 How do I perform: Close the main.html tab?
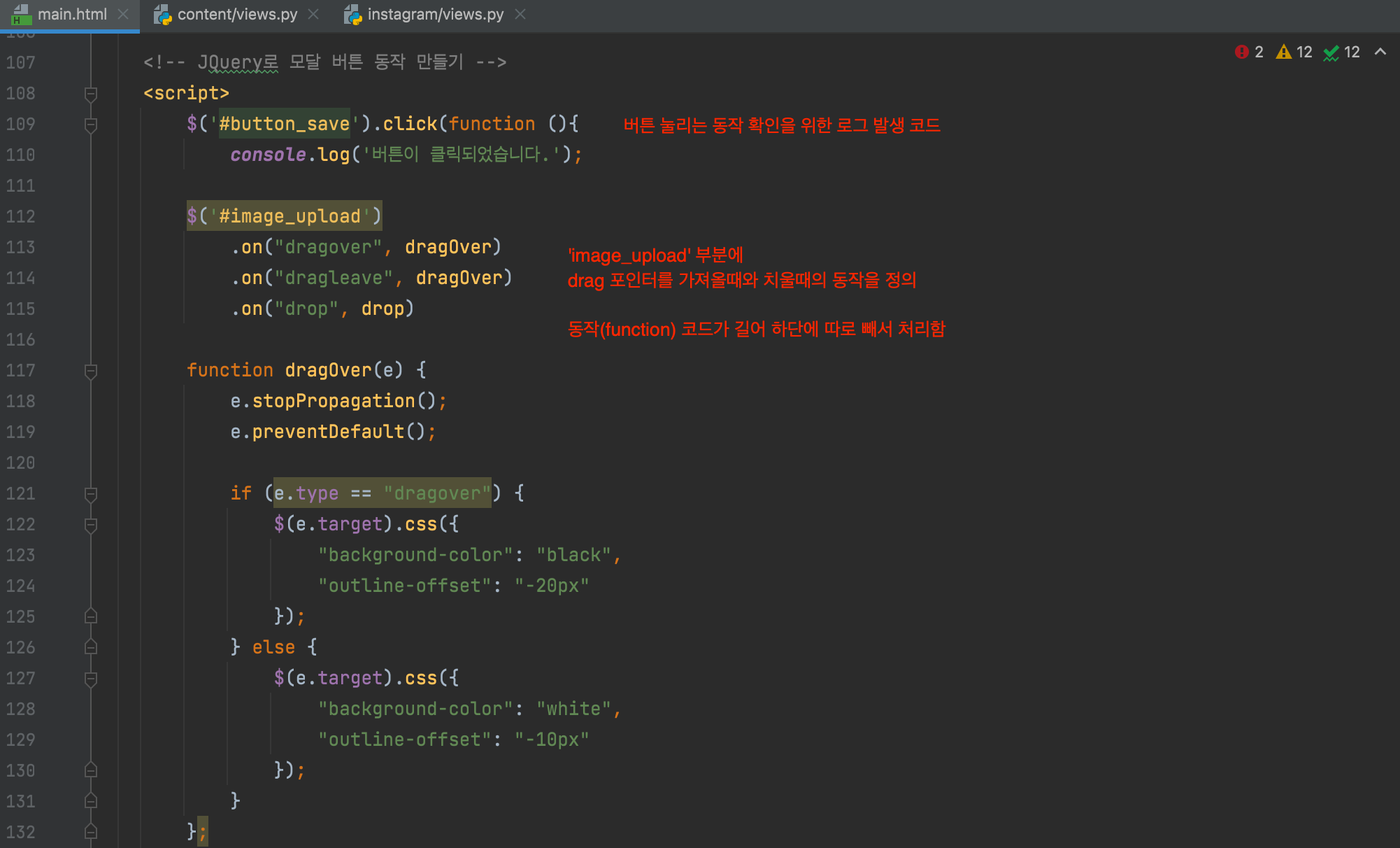(x=123, y=14)
